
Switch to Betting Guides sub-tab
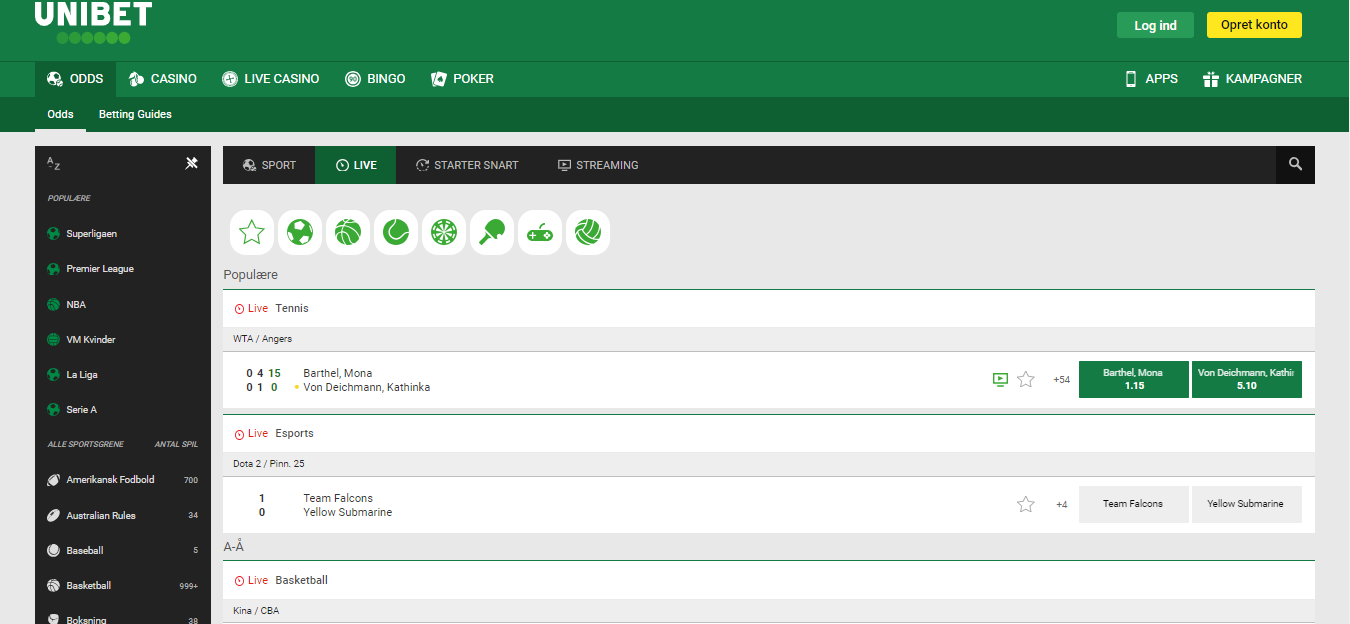(x=135, y=114)
